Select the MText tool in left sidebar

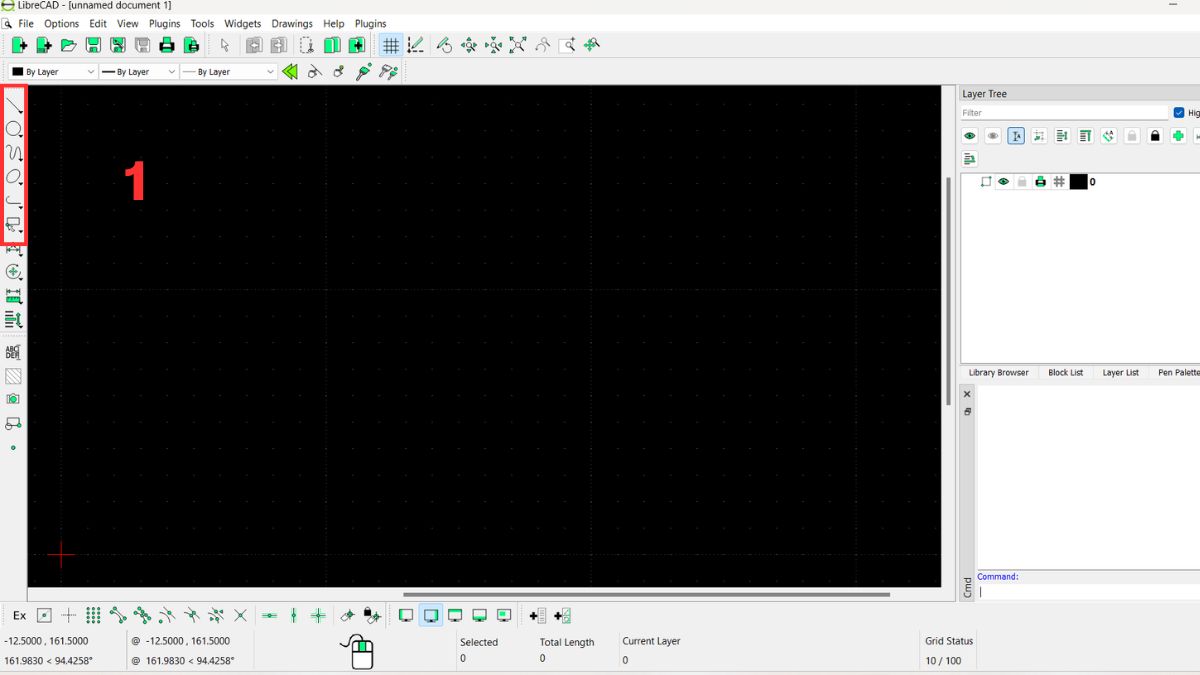[x=13, y=352]
